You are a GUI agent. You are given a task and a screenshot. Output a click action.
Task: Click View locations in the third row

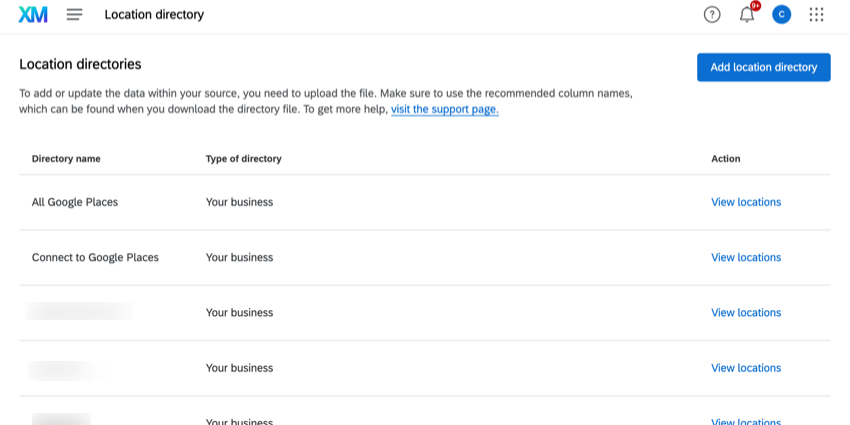(746, 313)
